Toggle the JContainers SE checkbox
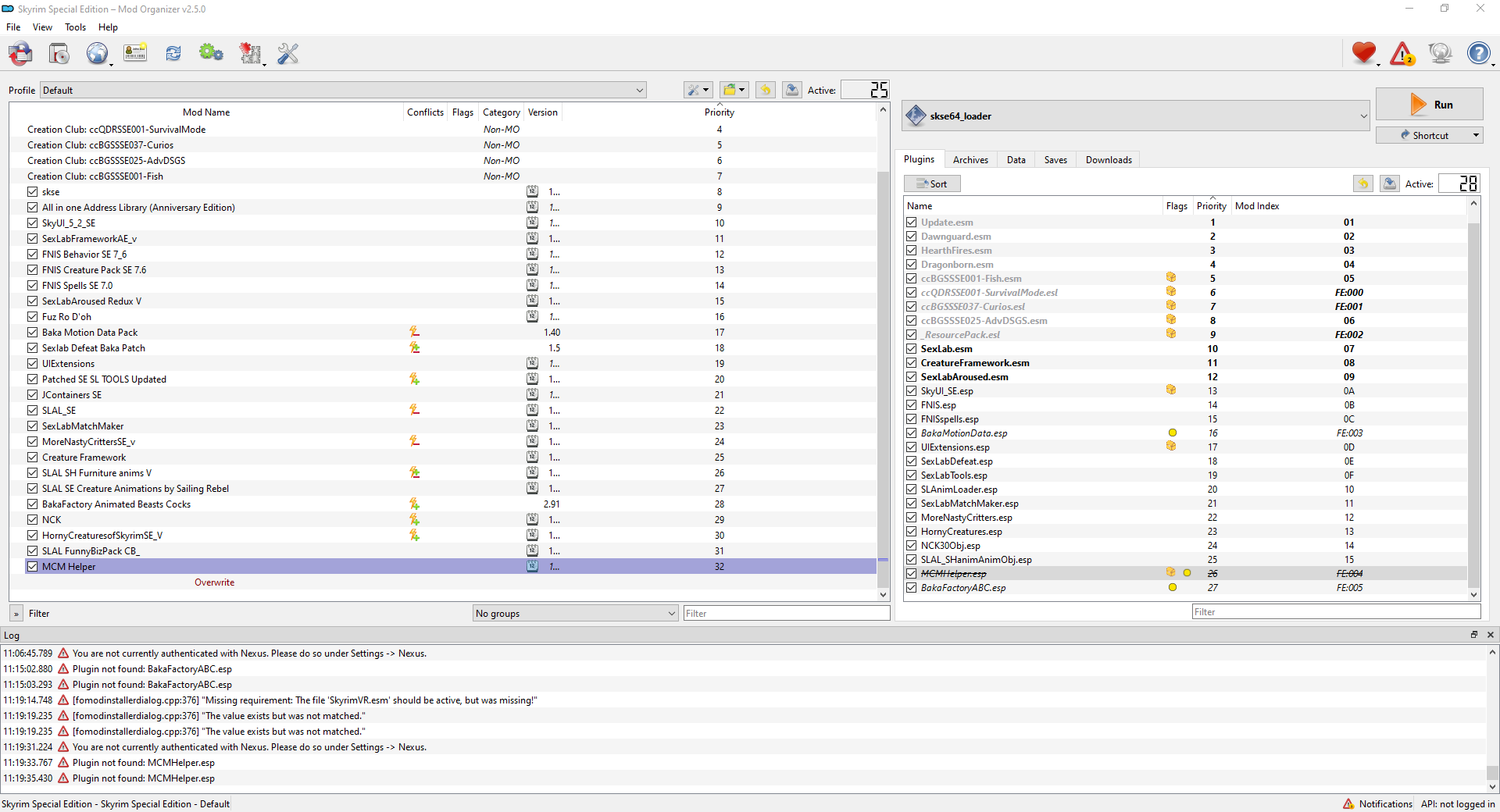The height and width of the screenshot is (812, 1500). (32, 394)
